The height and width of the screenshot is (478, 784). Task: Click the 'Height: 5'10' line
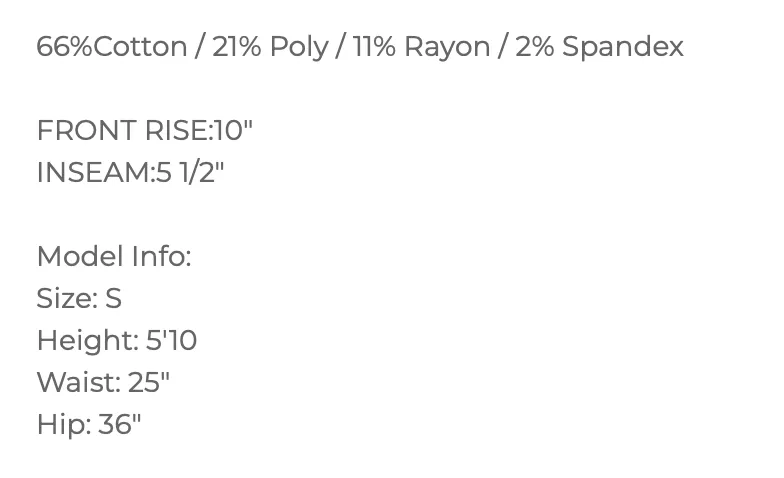(117, 342)
